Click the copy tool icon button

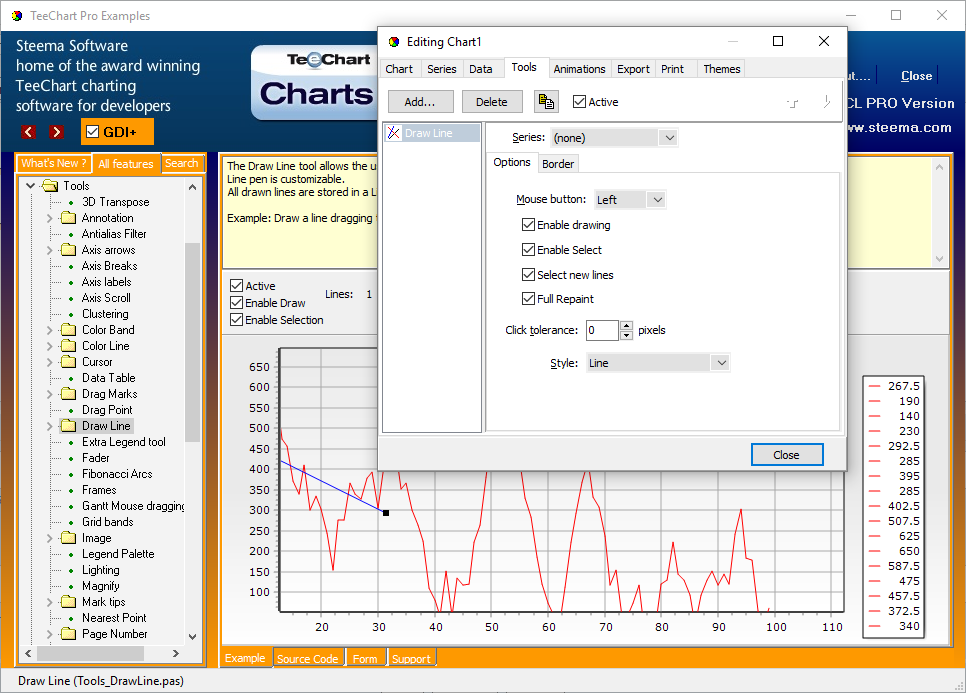click(x=546, y=102)
